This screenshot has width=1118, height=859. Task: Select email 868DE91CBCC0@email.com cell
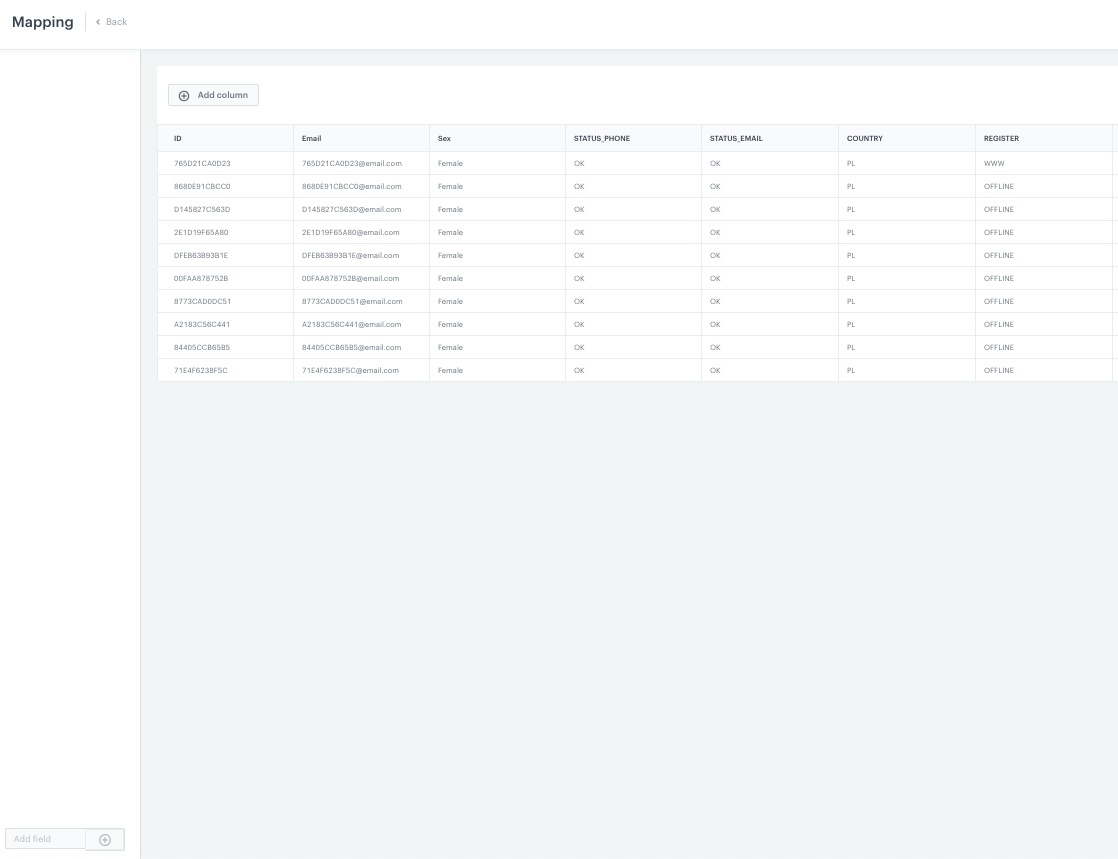[x=351, y=186]
